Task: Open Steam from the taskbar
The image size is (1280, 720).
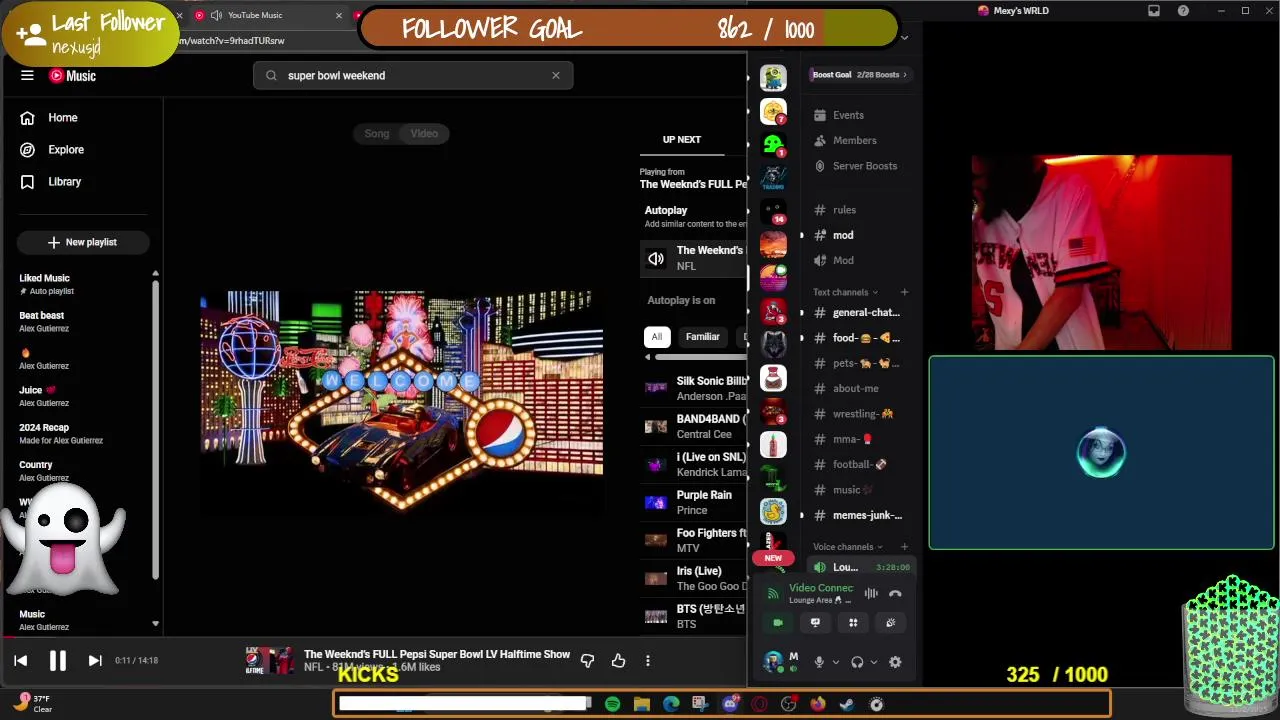Action: pyautogui.click(x=847, y=704)
